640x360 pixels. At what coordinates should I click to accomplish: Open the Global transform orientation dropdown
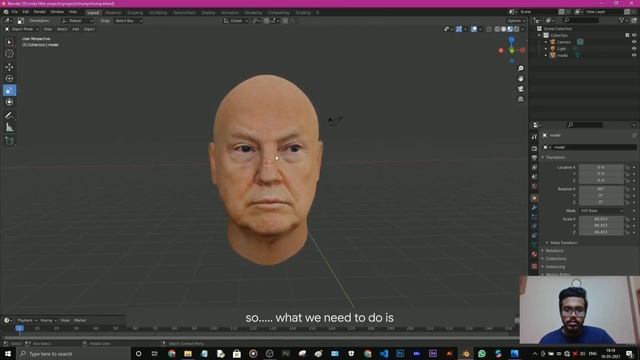tap(236, 21)
